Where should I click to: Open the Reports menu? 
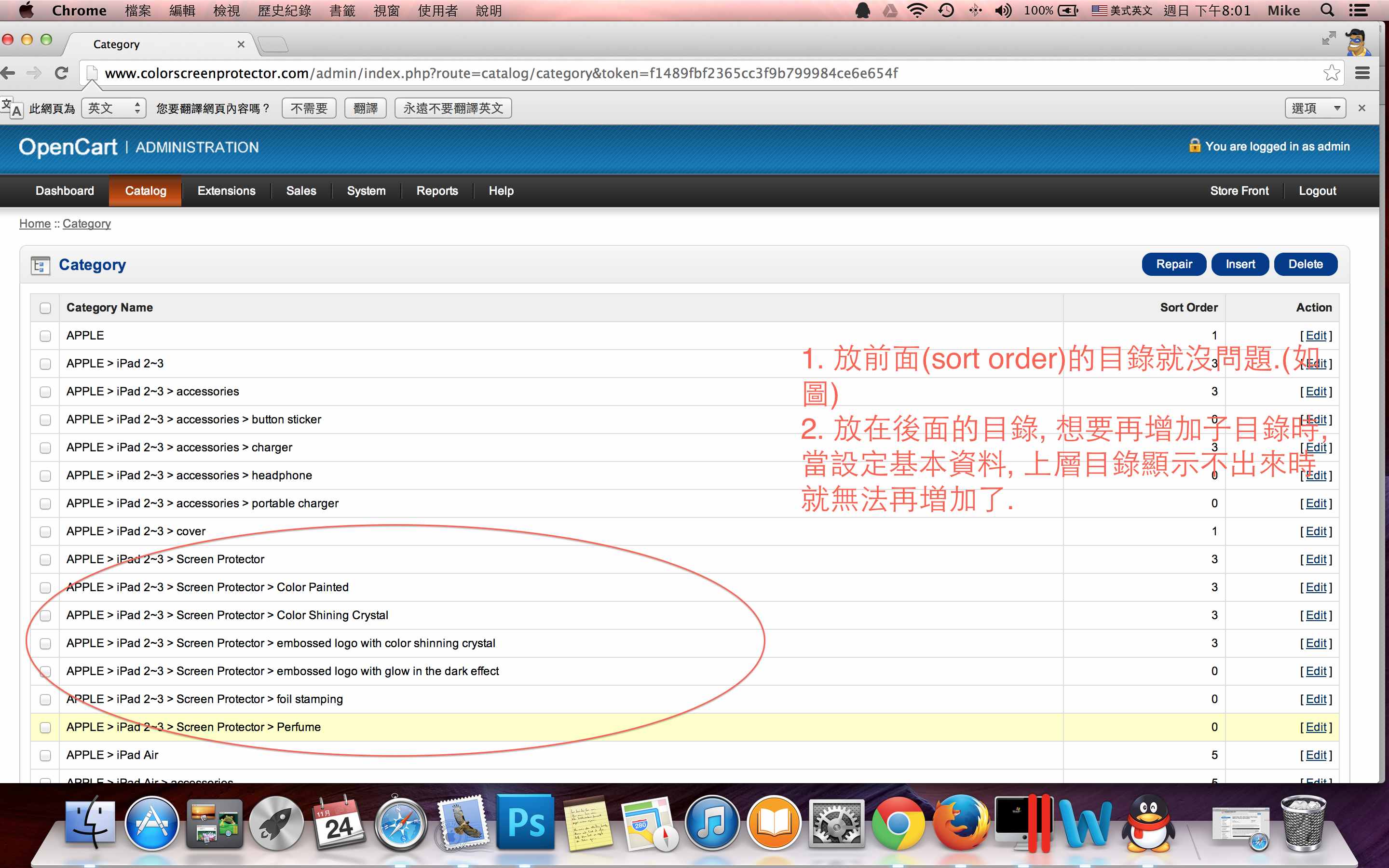point(437,190)
